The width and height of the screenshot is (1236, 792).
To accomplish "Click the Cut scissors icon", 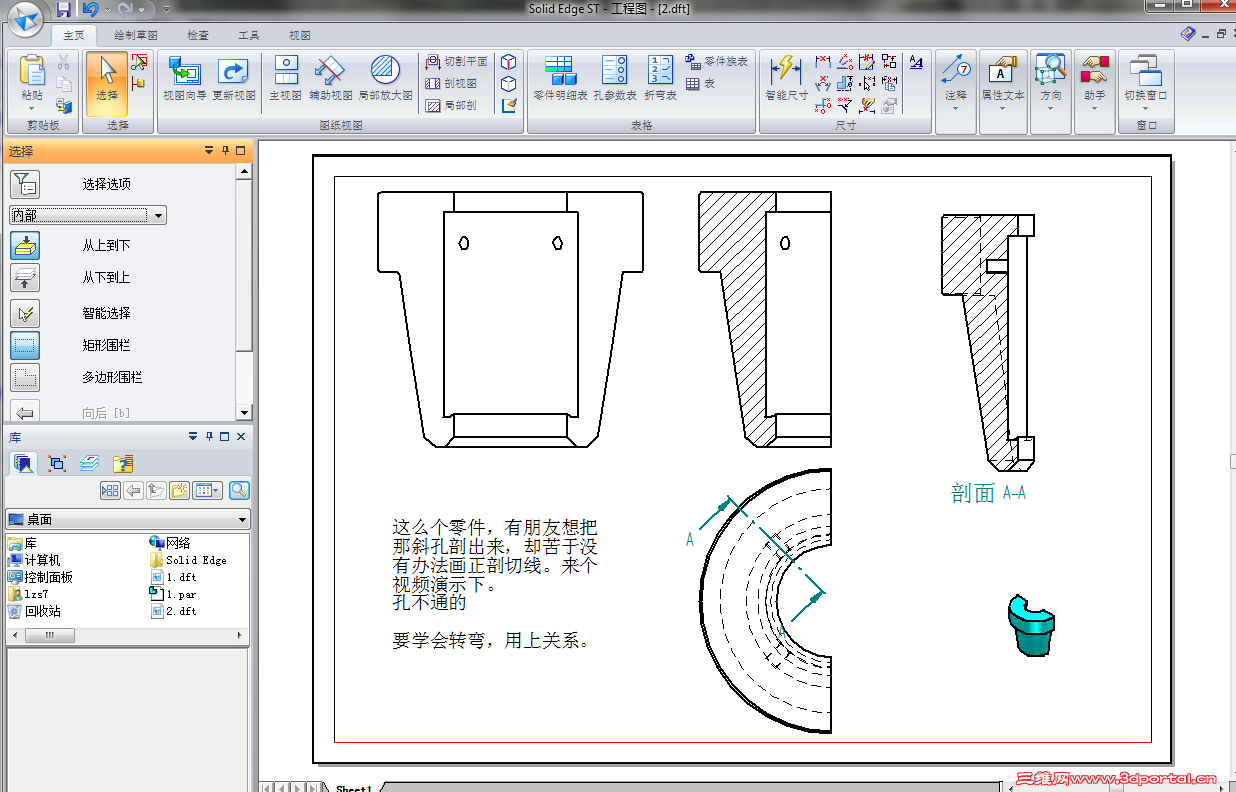I will pyautogui.click(x=64, y=62).
